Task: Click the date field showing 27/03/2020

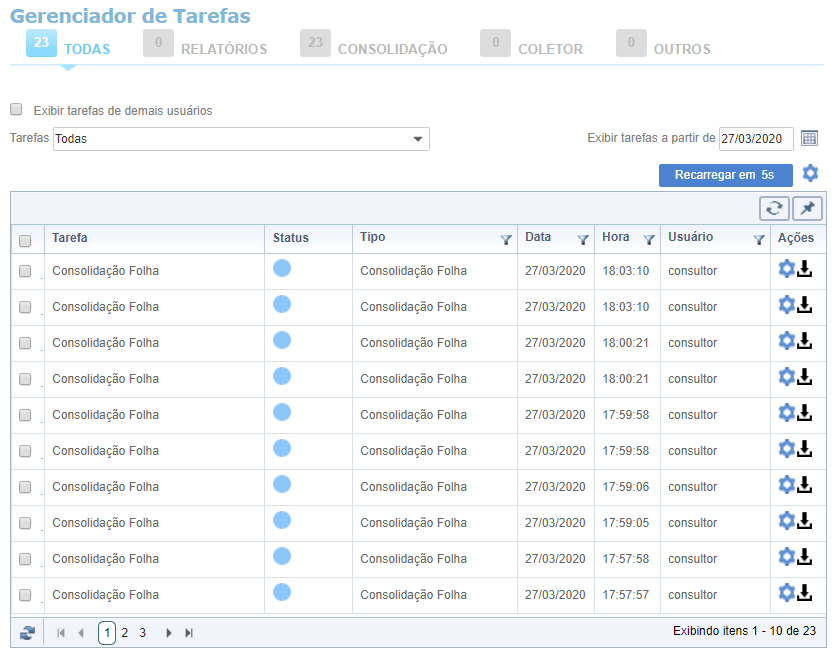Action: 756,139
